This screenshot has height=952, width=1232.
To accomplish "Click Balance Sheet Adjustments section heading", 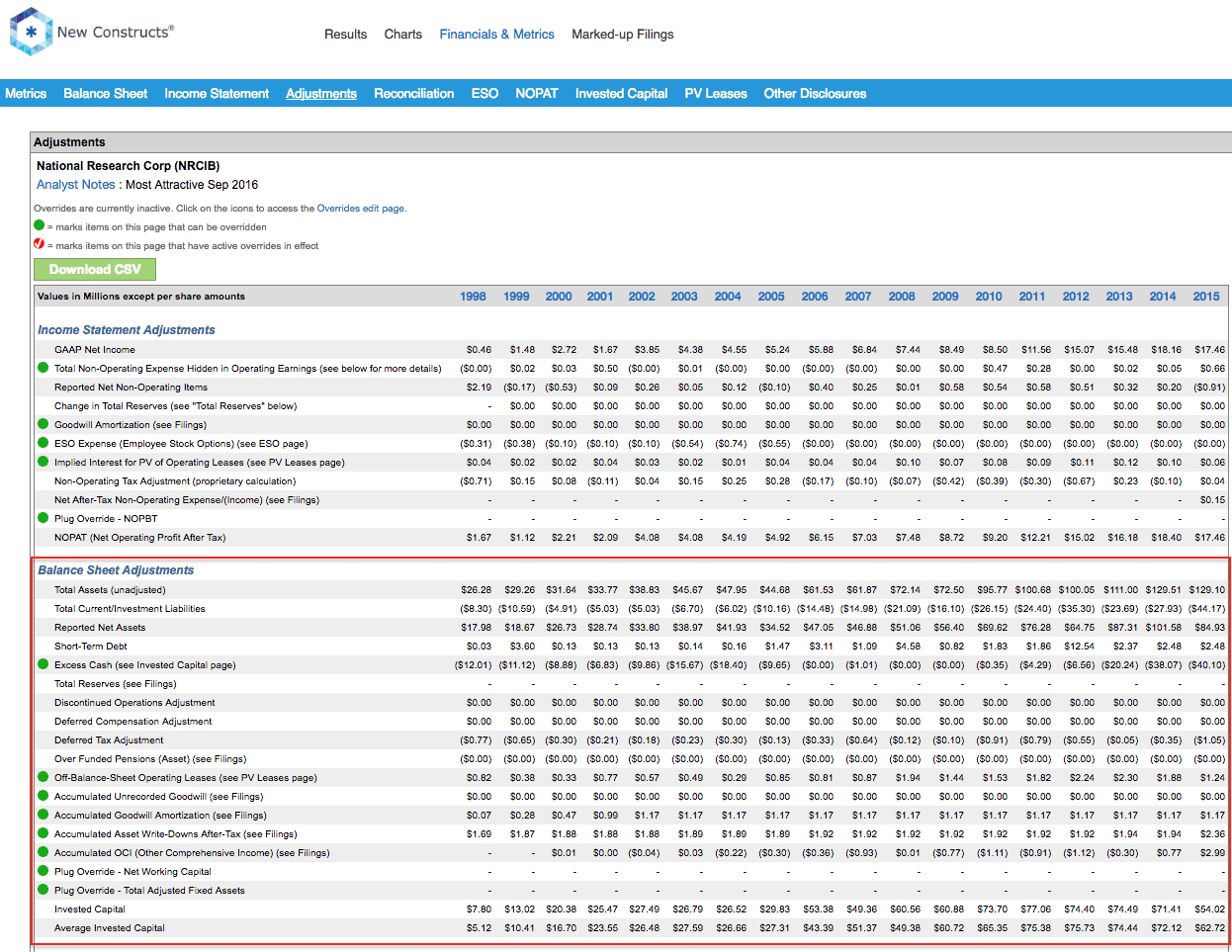I will pyautogui.click(x=116, y=570).
